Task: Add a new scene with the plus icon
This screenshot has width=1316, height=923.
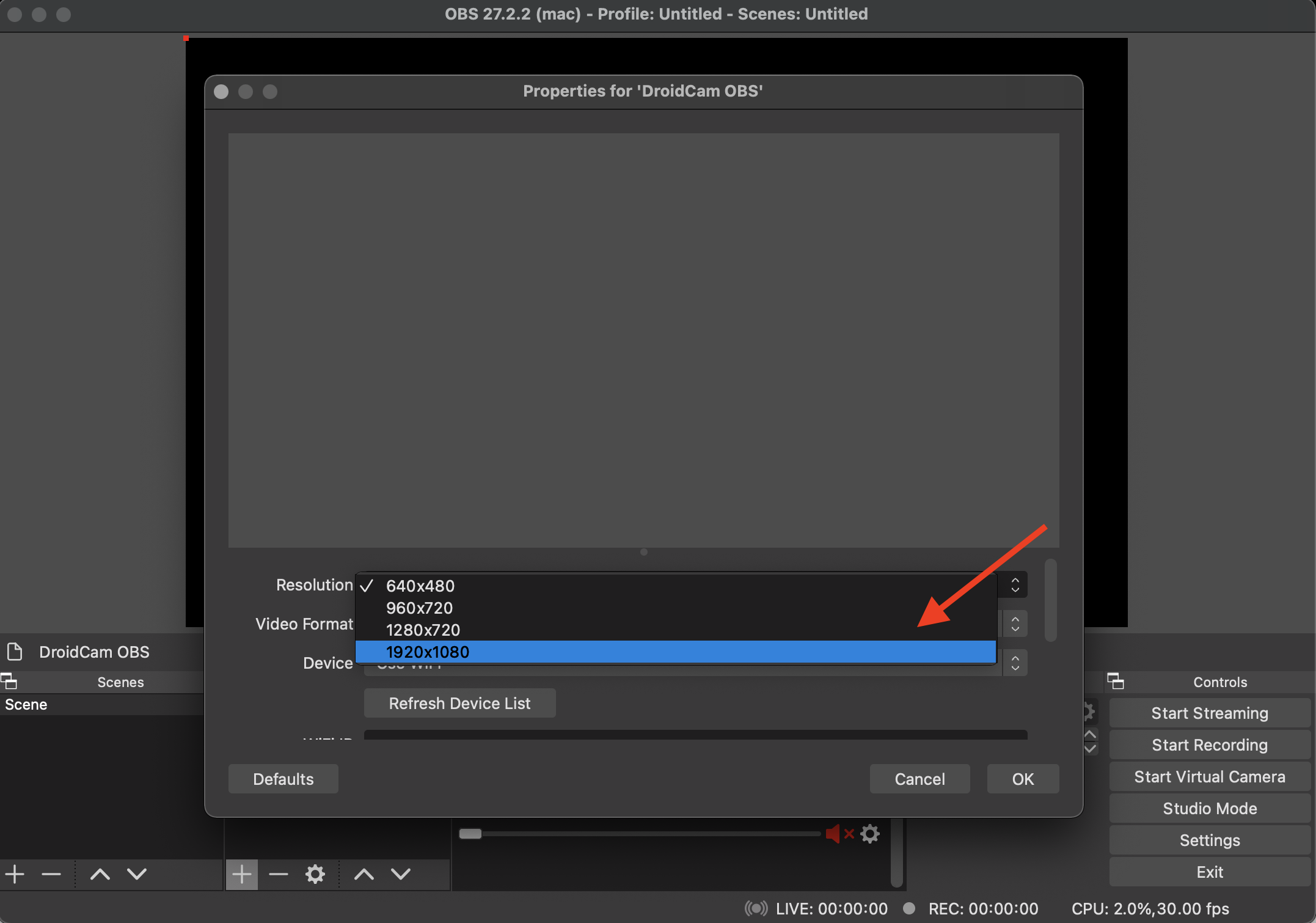Action: (14, 873)
